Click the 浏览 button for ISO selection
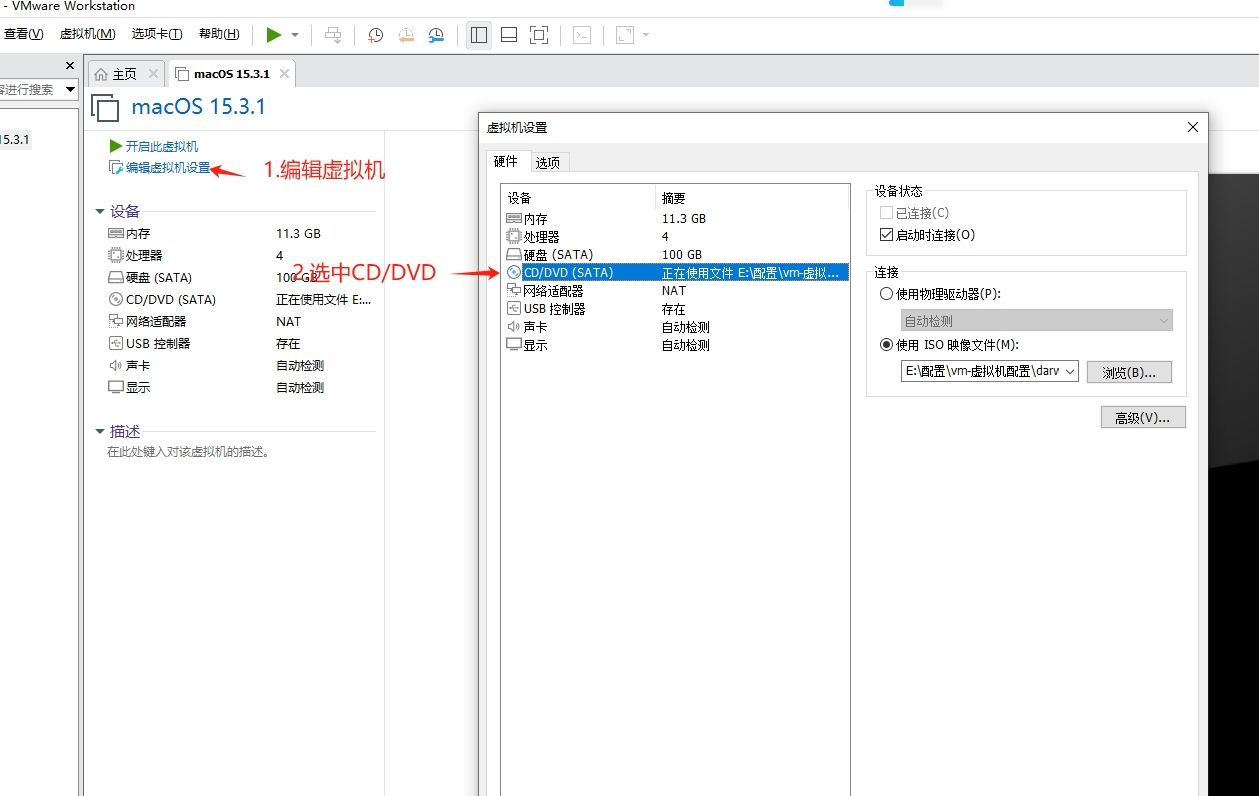The height and width of the screenshot is (796, 1259). tap(1130, 371)
